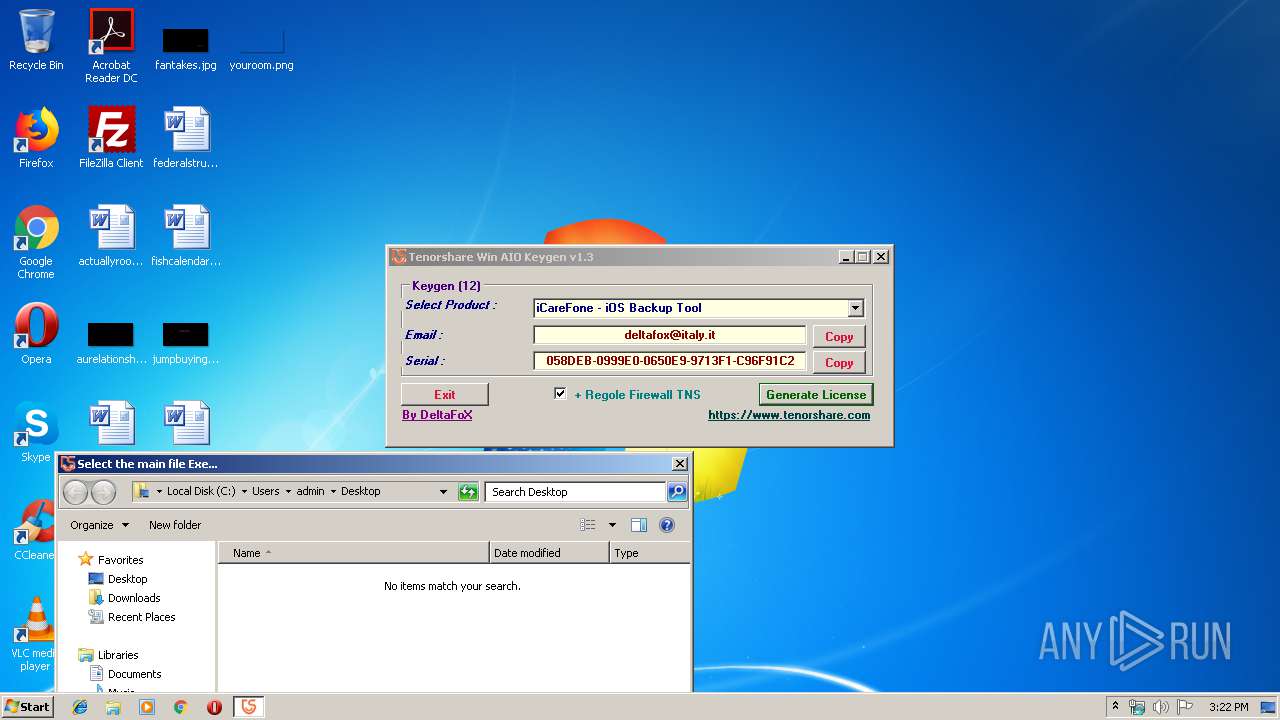Change view mode in file dialog
The image size is (1280, 720).
tap(588, 525)
